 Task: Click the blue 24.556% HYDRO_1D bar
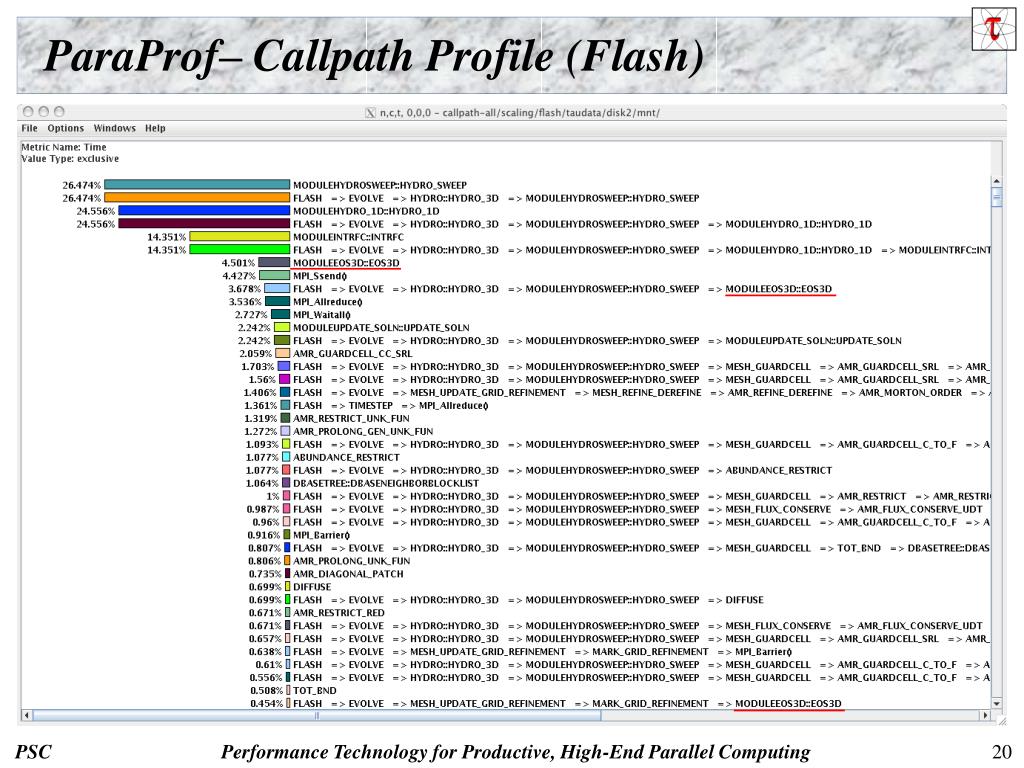(204, 211)
